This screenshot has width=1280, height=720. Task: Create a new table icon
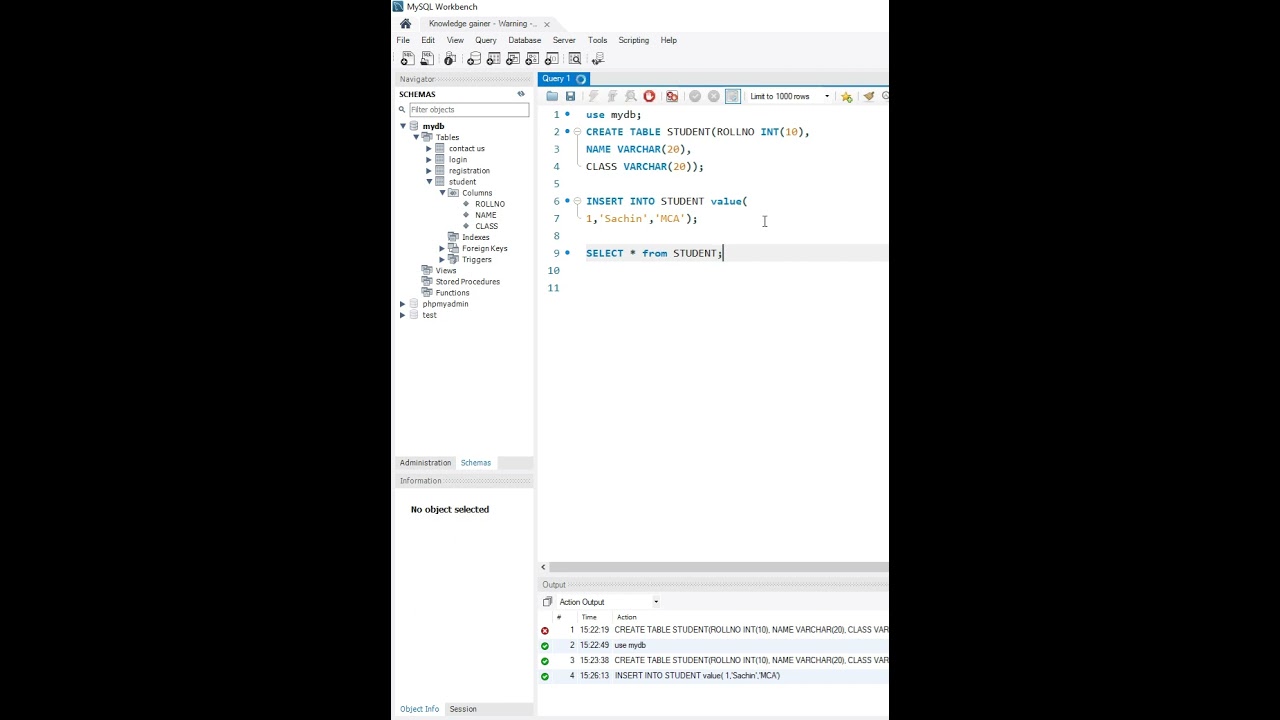click(493, 59)
